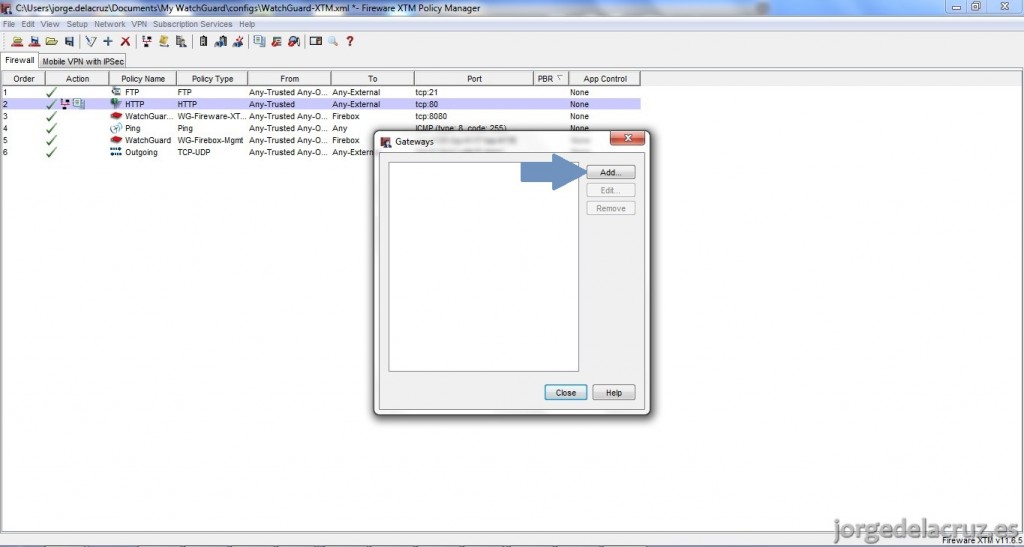Sort by the Action column header
The height and width of the screenshot is (547, 1024).
click(x=77, y=78)
